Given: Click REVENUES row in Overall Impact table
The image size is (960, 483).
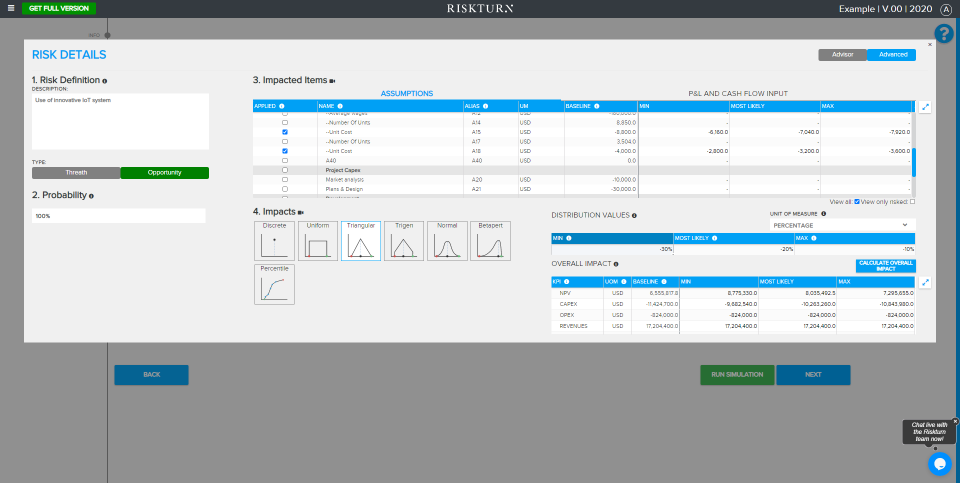Looking at the screenshot, I should pos(733,326).
